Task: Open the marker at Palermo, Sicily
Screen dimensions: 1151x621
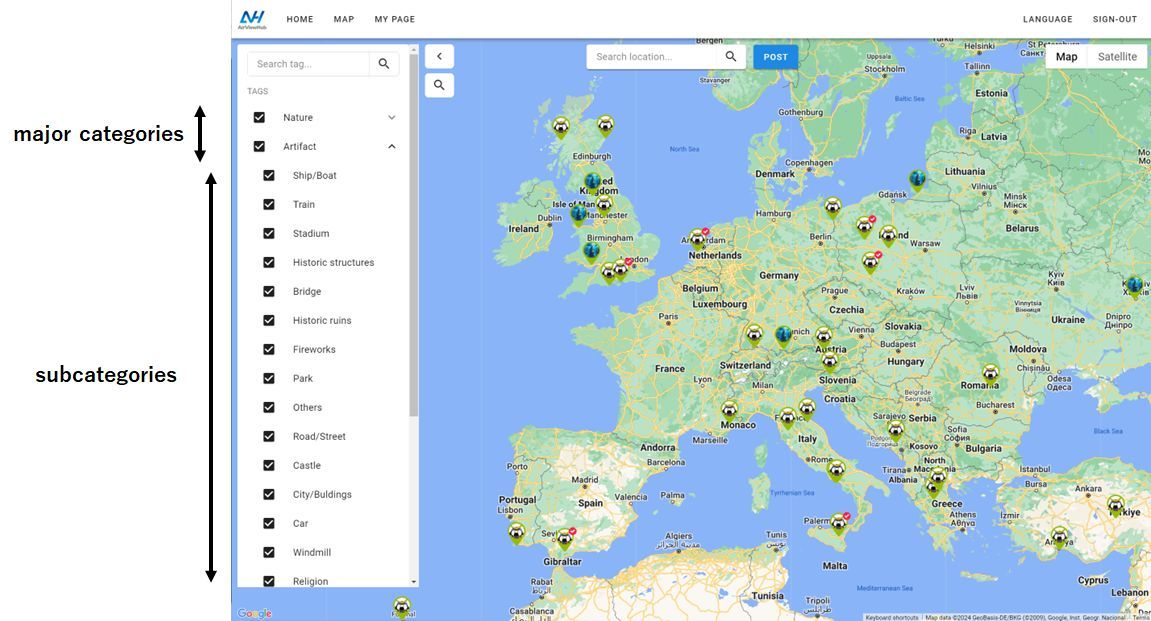Action: [x=838, y=522]
